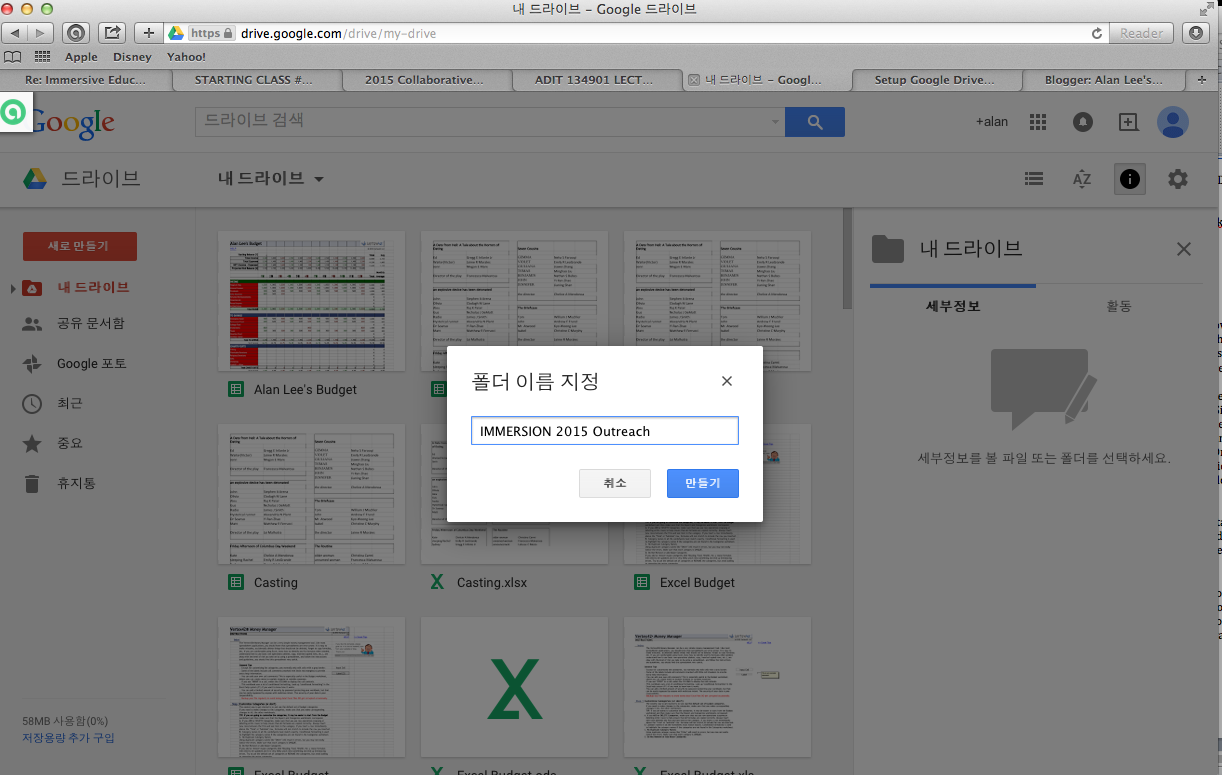Switch to Blogger: Alan Lee's browser tab

click(x=1104, y=80)
